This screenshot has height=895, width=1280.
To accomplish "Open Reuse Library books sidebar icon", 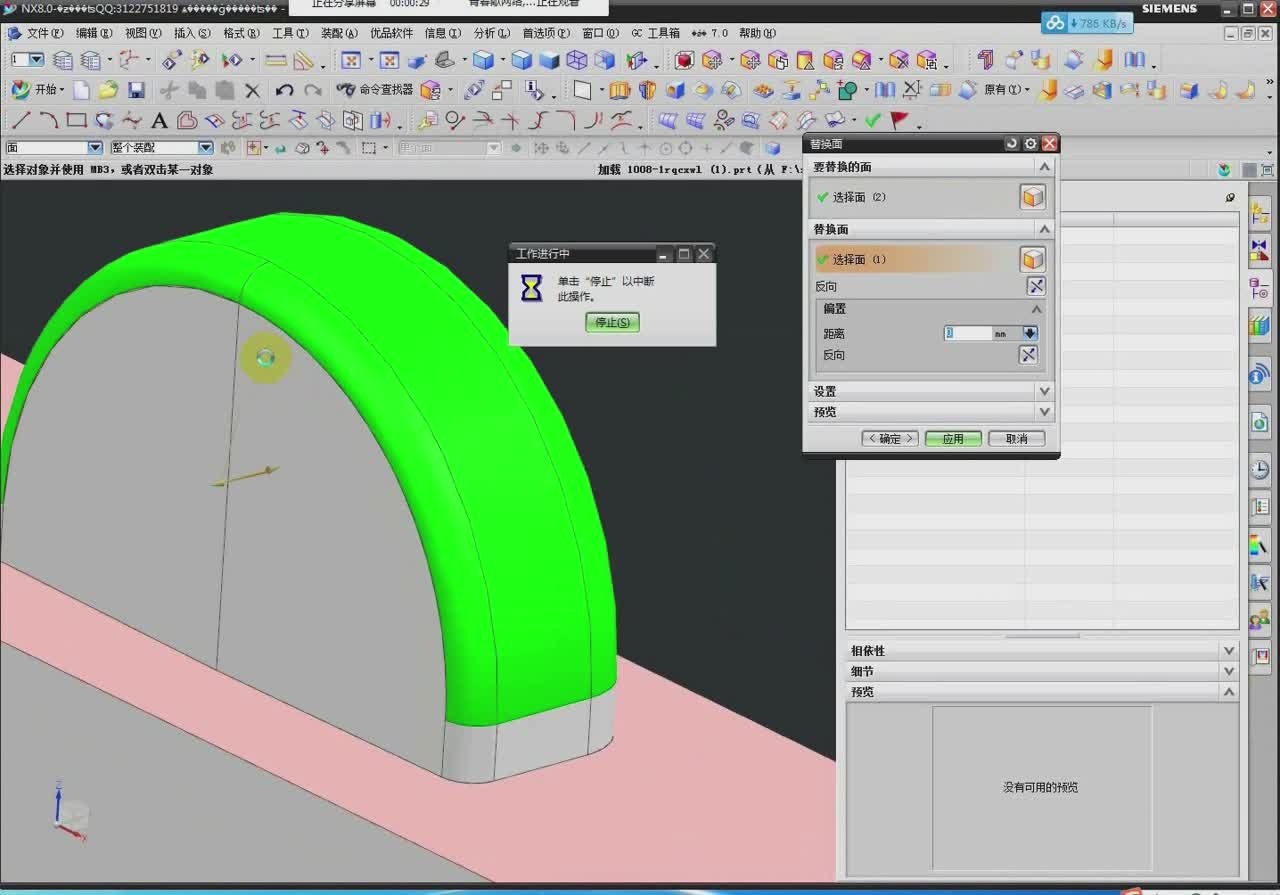I will pyautogui.click(x=1259, y=325).
